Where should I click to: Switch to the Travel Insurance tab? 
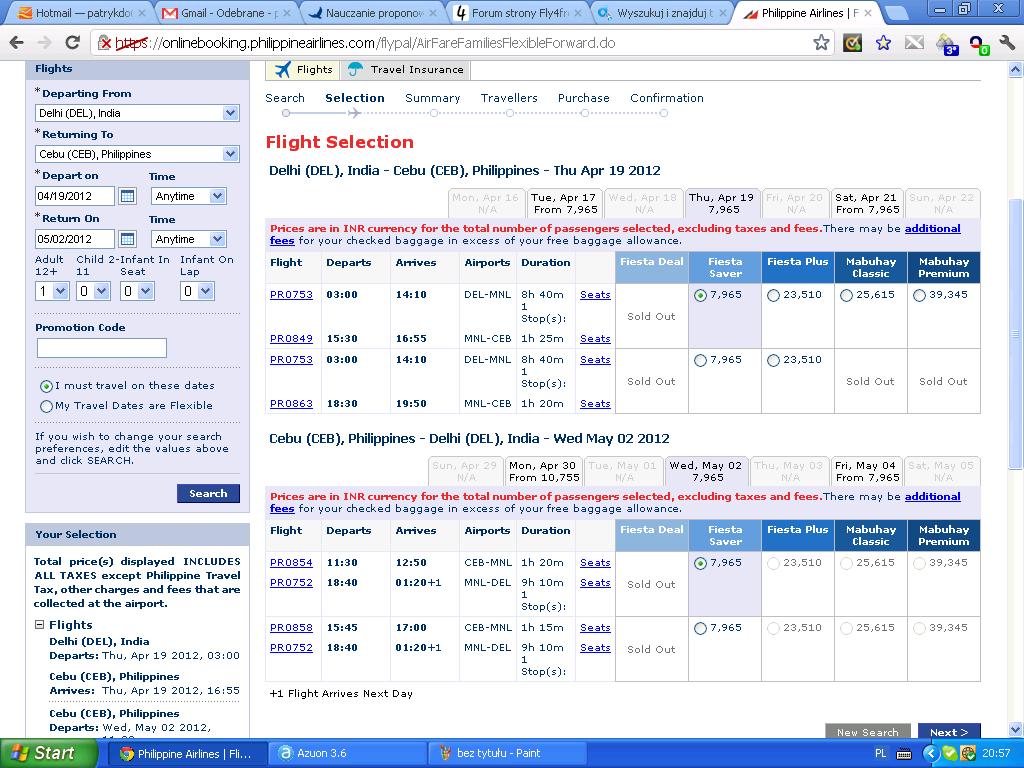click(x=406, y=69)
